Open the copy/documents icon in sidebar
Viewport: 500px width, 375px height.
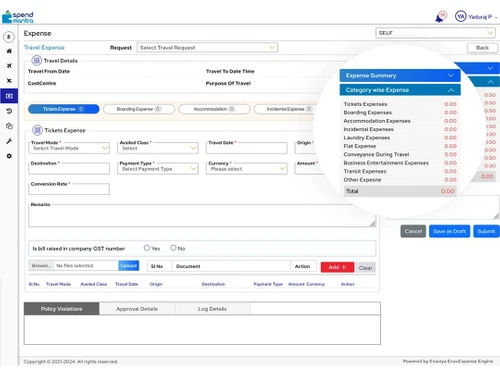[9, 126]
